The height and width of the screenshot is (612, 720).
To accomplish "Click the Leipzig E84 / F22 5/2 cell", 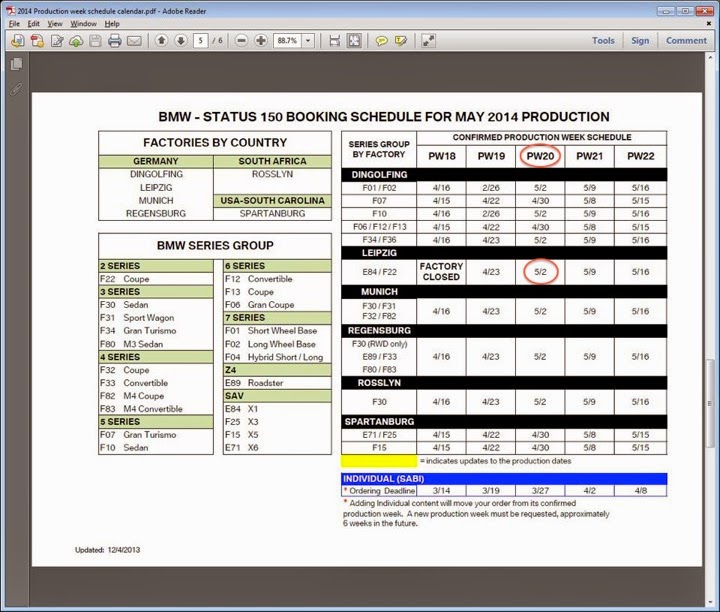I will click(x=540, y=272).
